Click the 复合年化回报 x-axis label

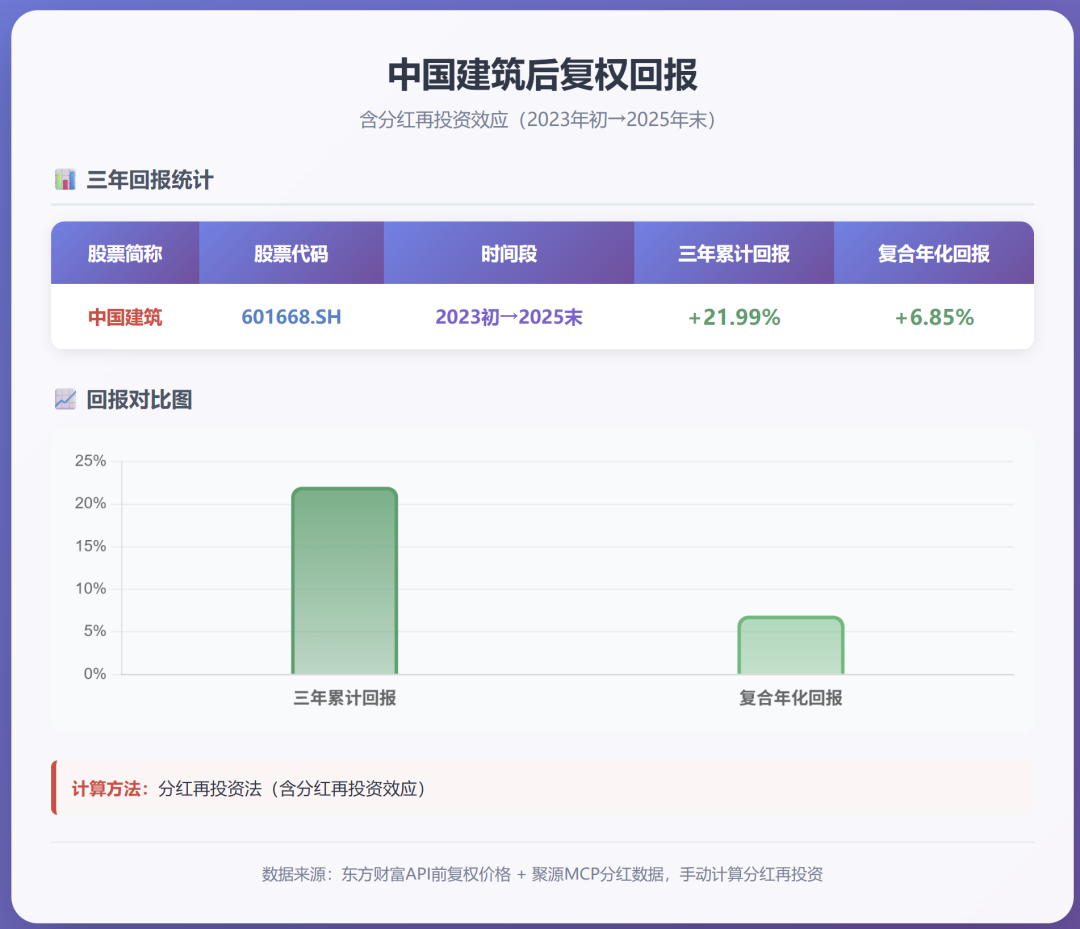(x=791, y=698)
